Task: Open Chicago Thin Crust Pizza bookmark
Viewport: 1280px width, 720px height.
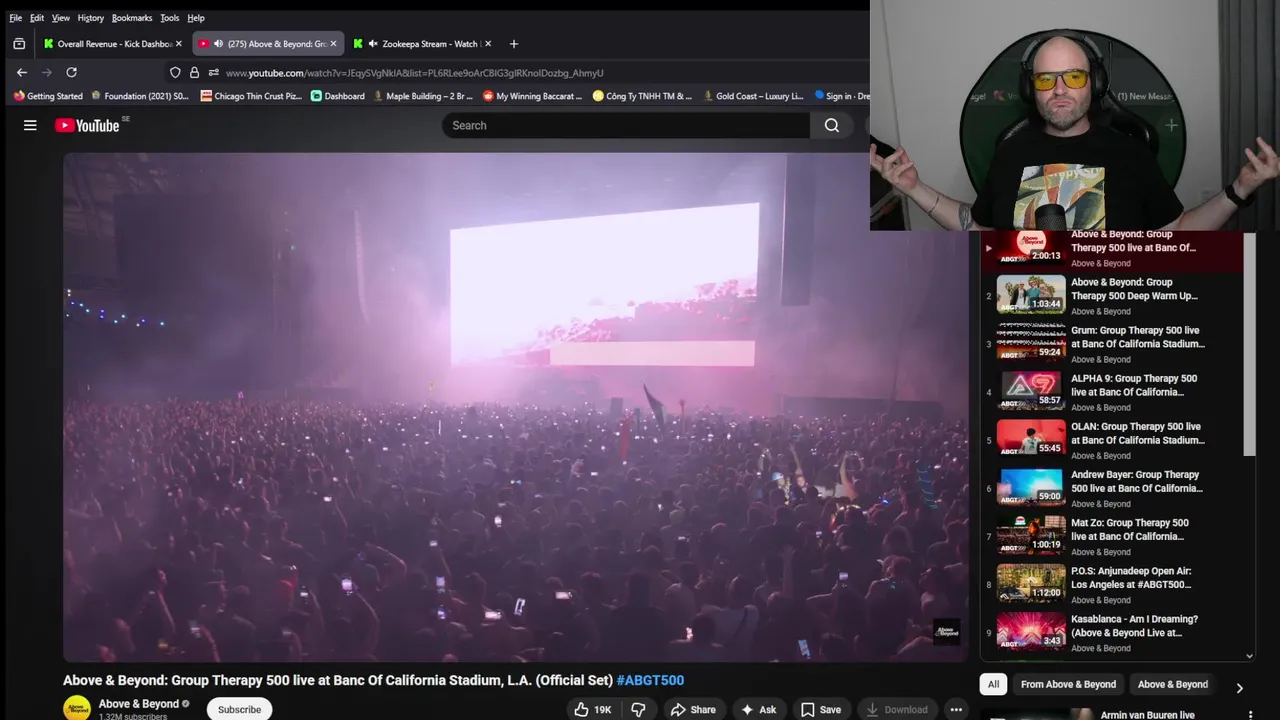Action: tap(251, 96)
